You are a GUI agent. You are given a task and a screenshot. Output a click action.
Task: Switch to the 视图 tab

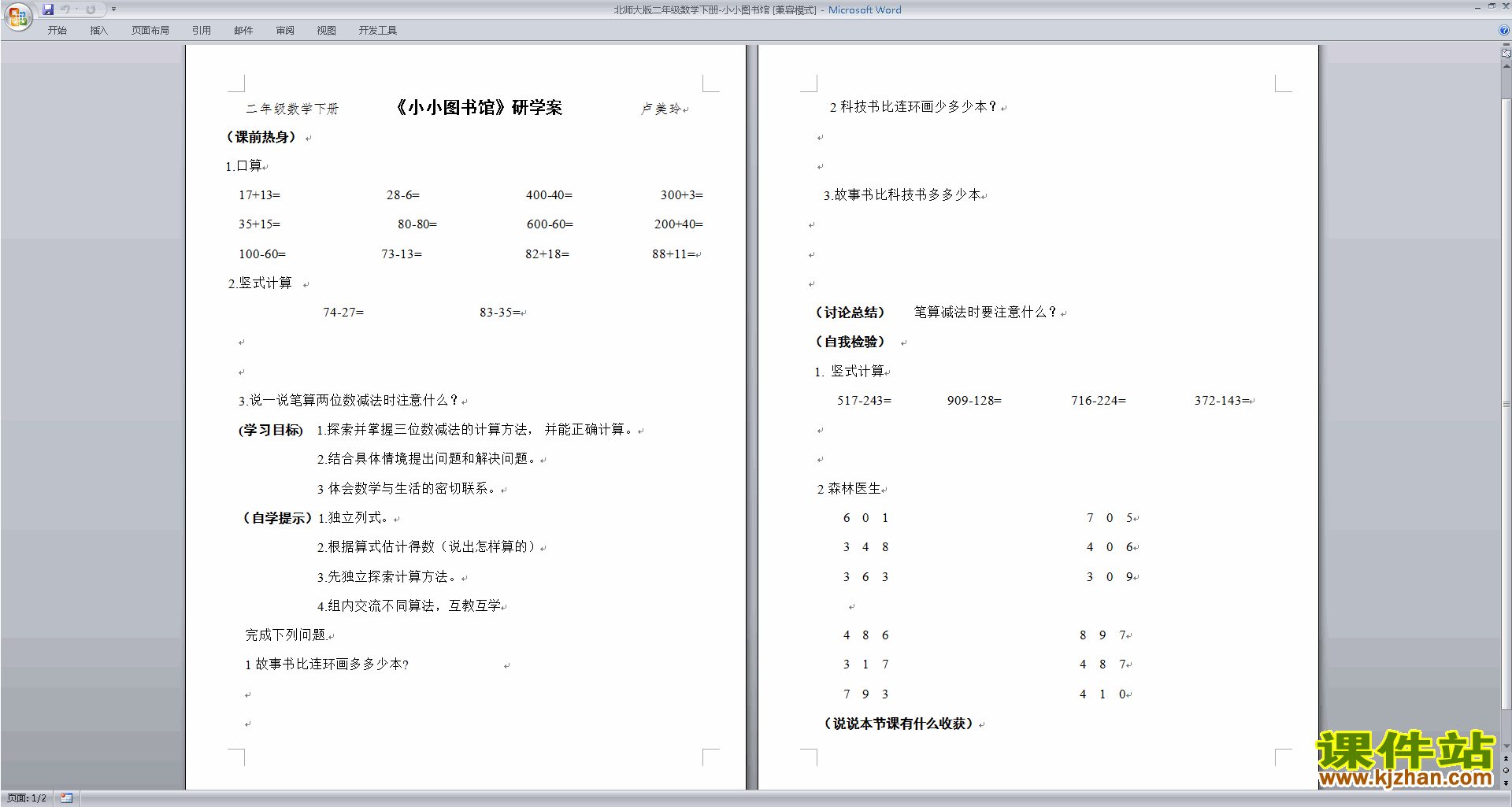click(x=326, y=30)
